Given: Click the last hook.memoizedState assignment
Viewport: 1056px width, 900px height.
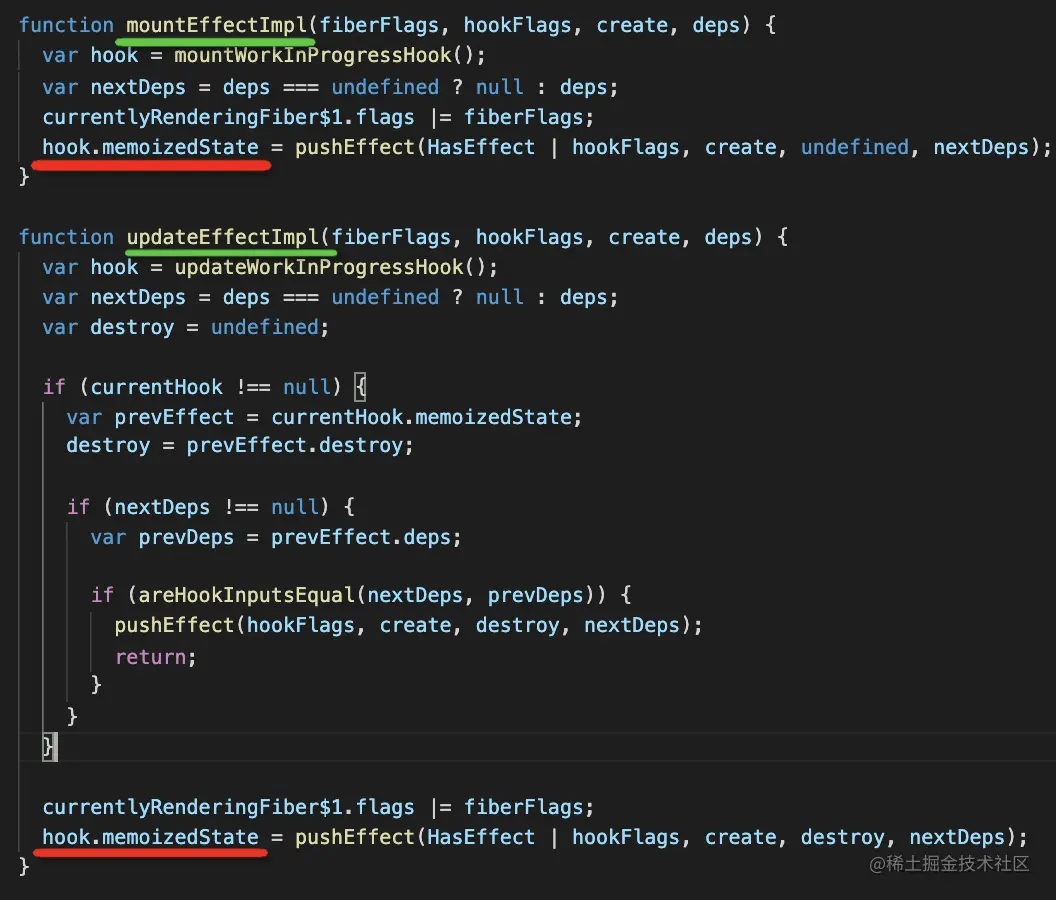Looking at the screenshot, I should click(150, 837).
